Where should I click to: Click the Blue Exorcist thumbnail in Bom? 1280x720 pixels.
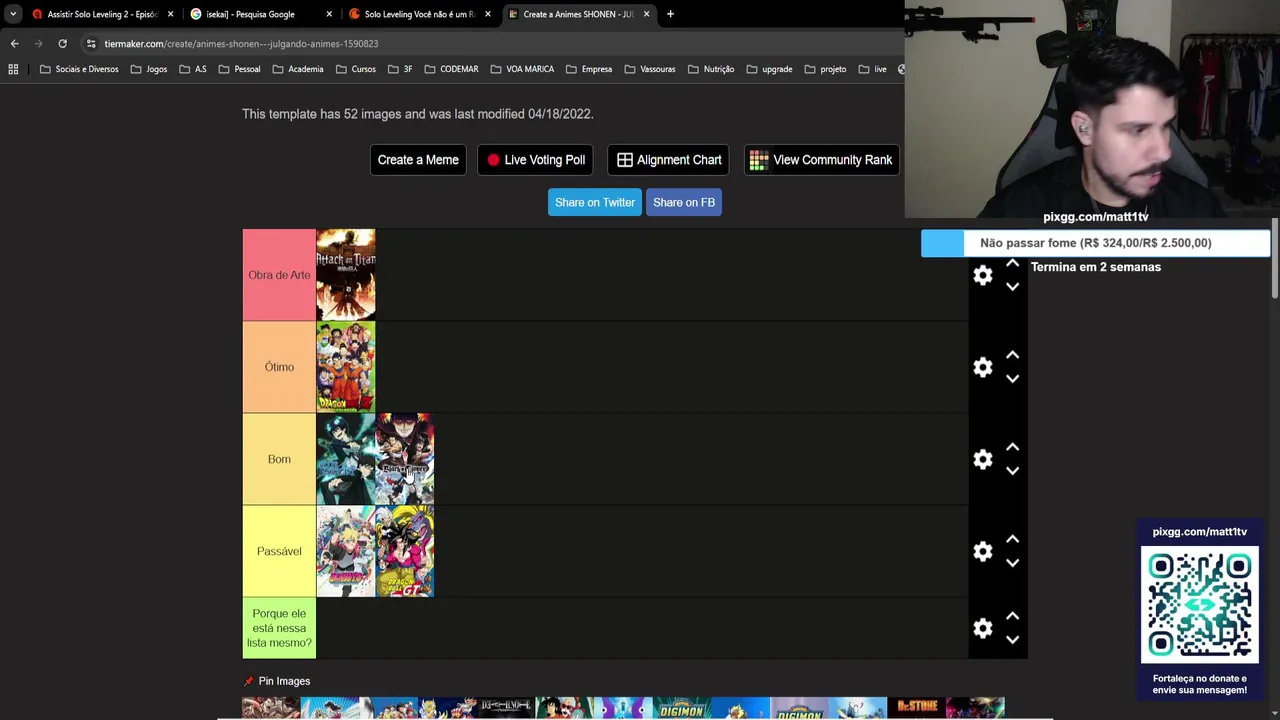coord(346,459)
